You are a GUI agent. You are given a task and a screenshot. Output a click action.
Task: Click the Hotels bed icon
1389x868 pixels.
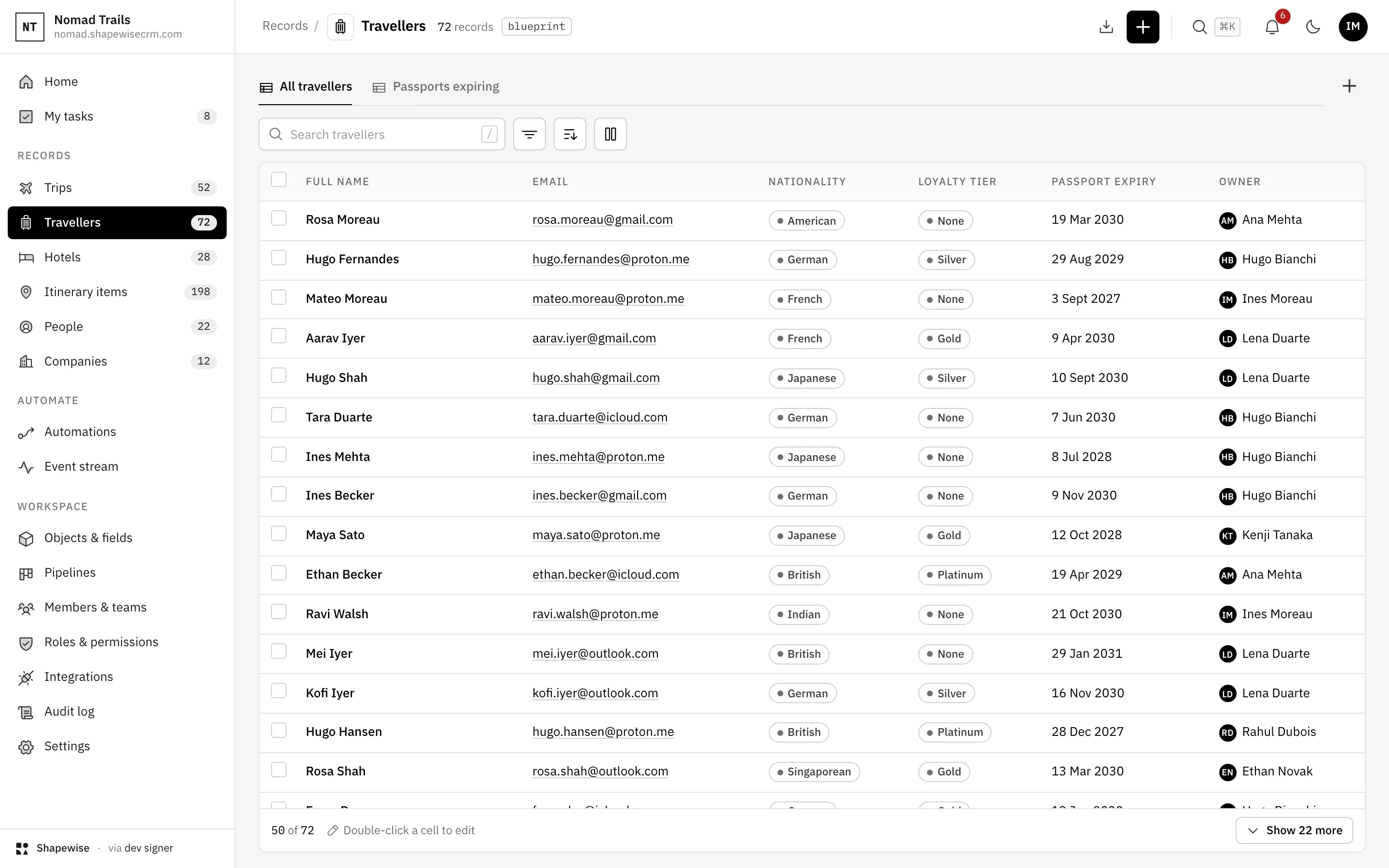point(26,257)
